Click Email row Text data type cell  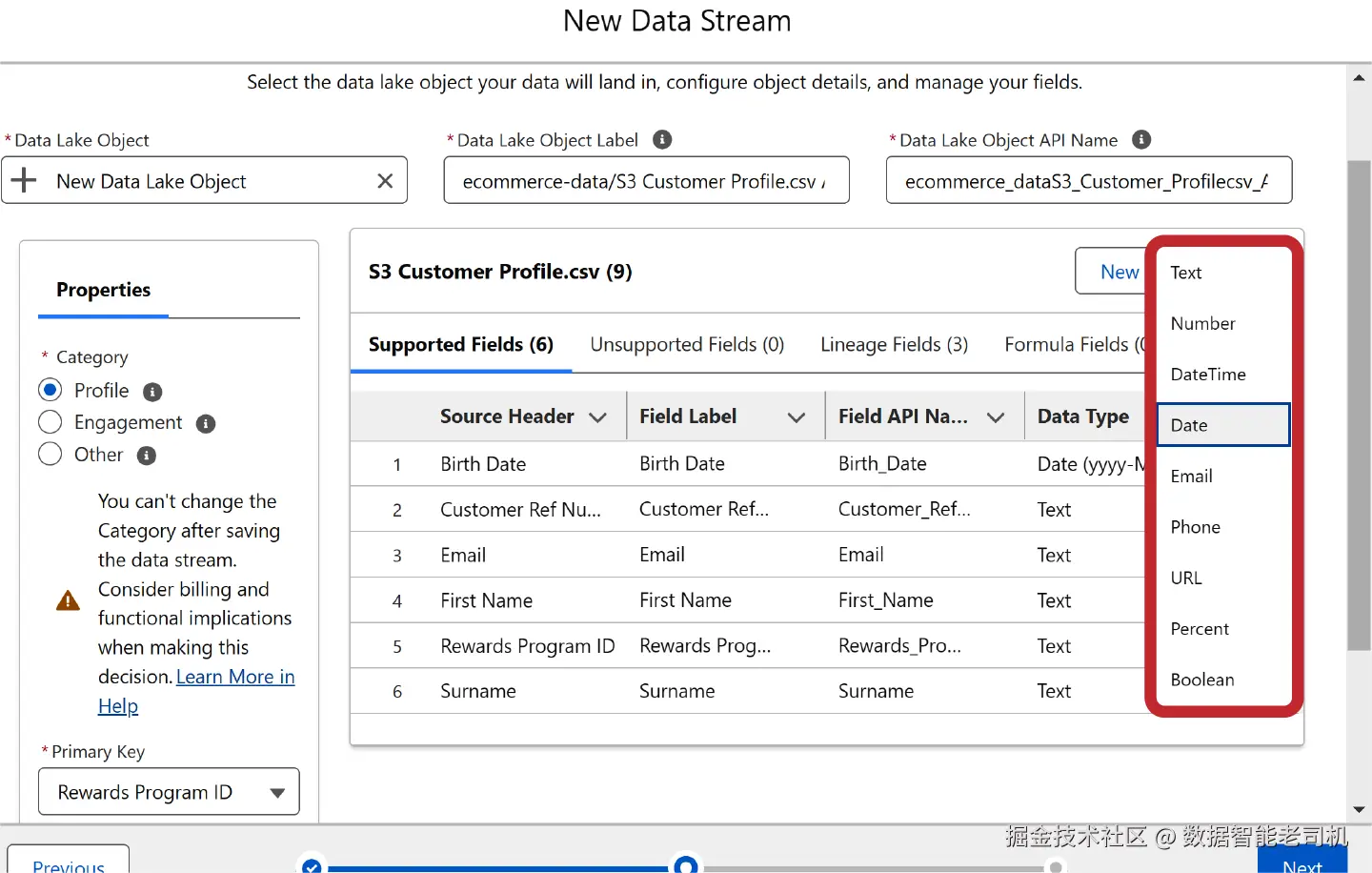coord(1054,555)
